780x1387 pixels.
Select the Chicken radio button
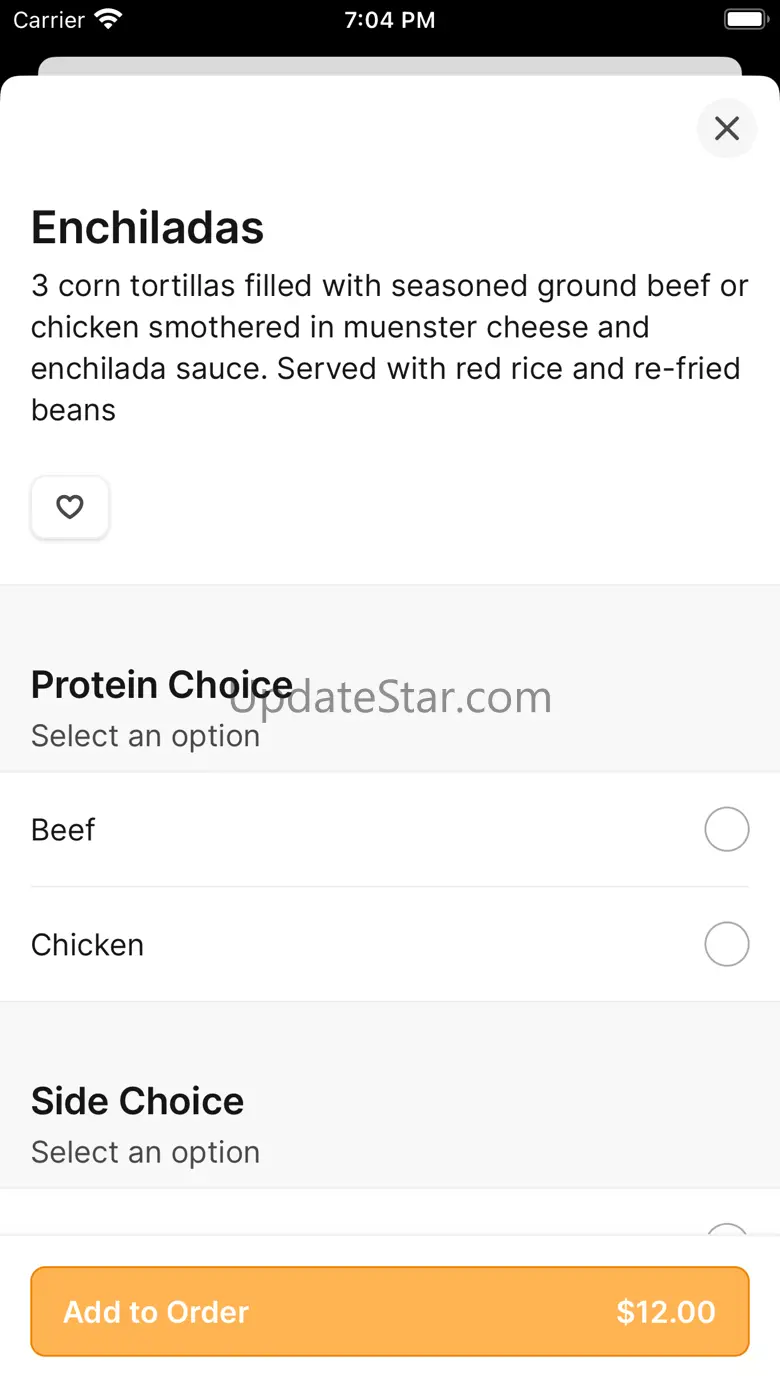click(x=727, y=944)
